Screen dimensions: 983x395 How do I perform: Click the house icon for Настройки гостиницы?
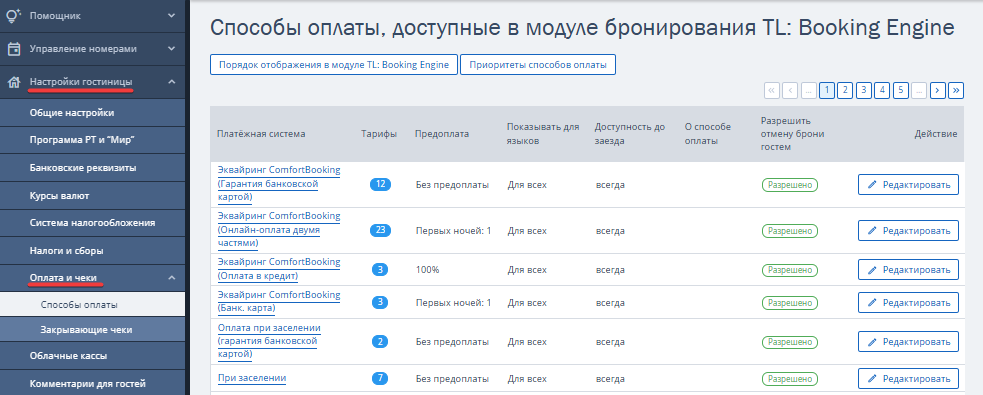tap(14, 82)
